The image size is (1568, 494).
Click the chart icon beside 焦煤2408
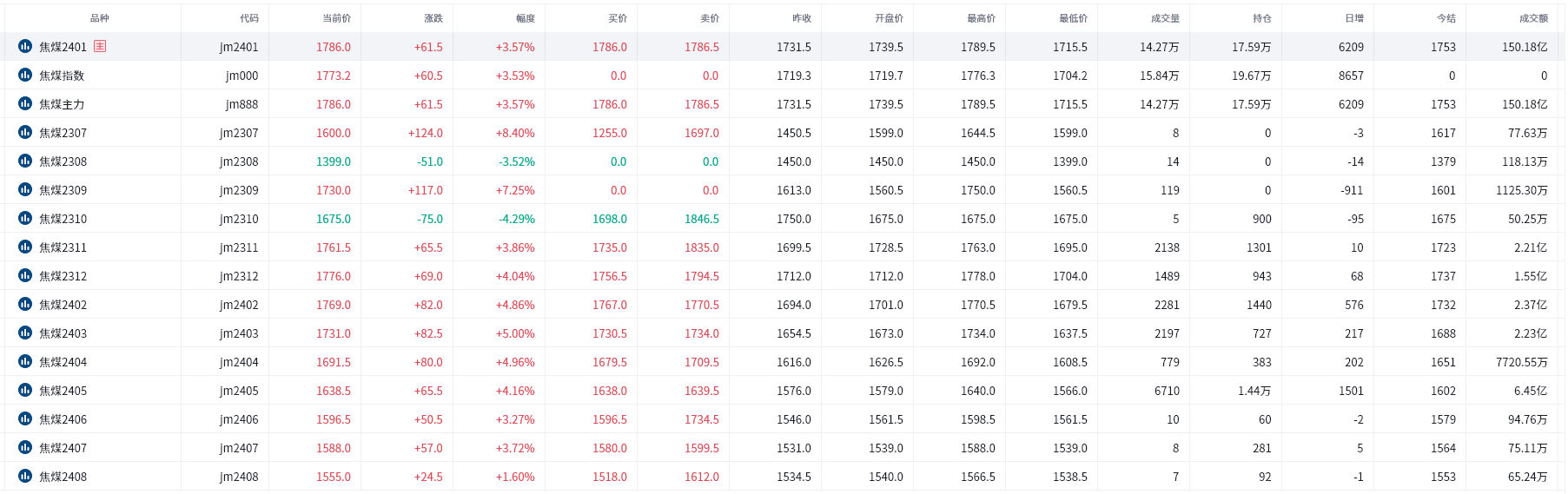[x=25, y=476]
